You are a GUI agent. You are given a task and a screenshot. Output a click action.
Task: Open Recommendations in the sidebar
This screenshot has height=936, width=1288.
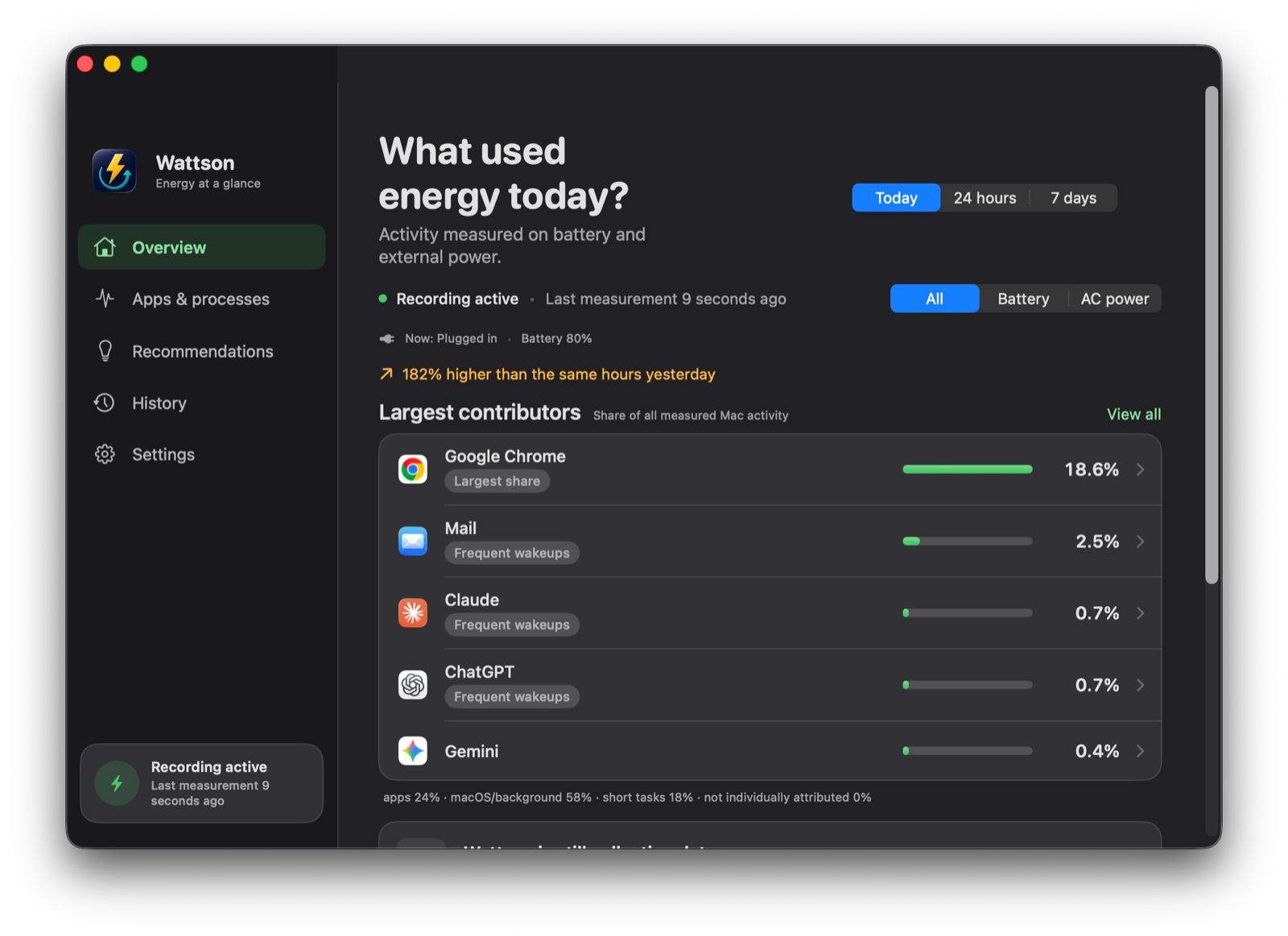pyautogui.click(x=202, y=351)
